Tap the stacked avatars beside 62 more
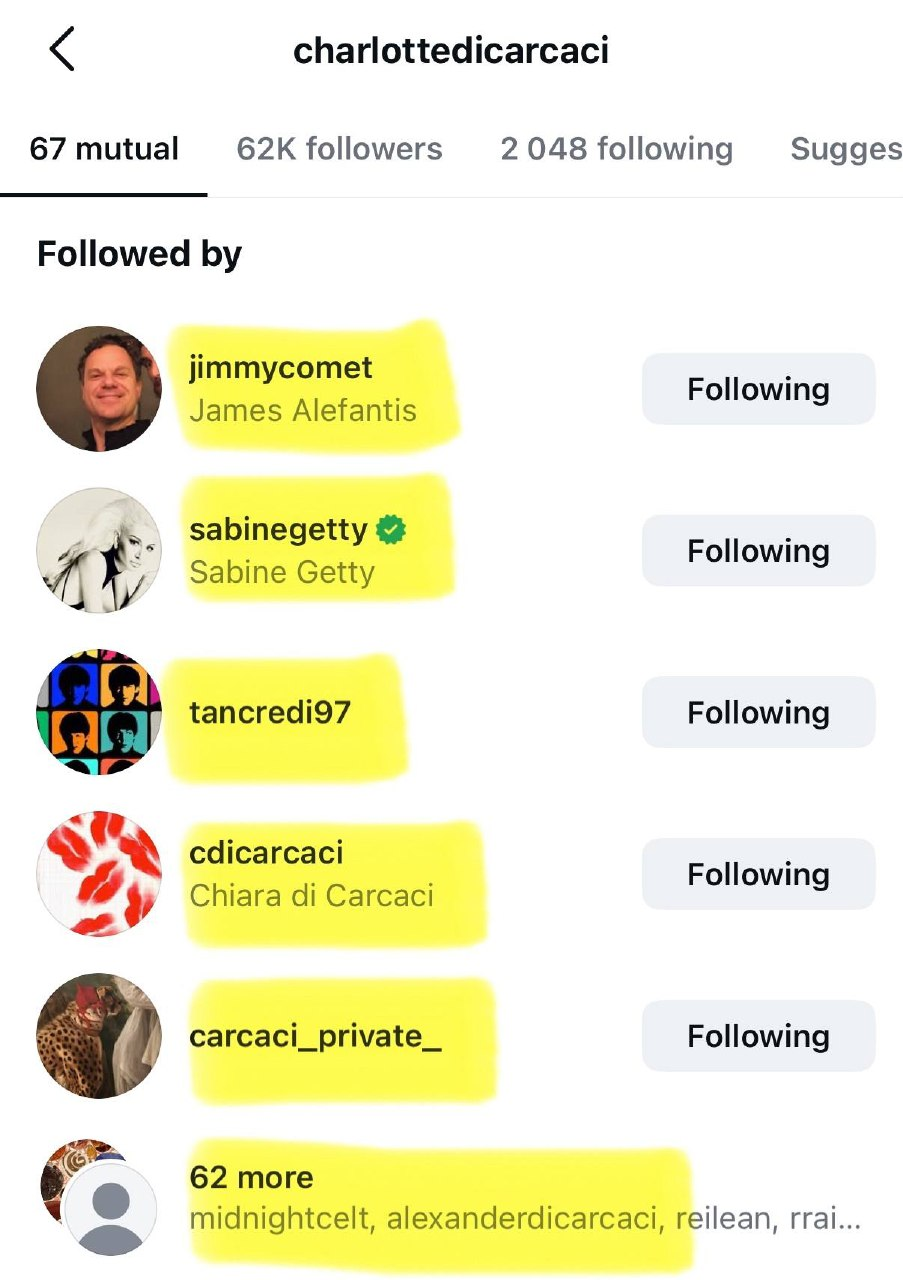 pos(98,1196)
